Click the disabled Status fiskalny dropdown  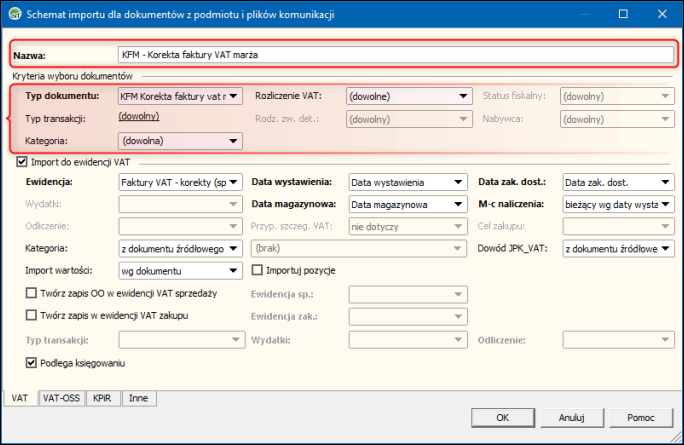point(617,96)
